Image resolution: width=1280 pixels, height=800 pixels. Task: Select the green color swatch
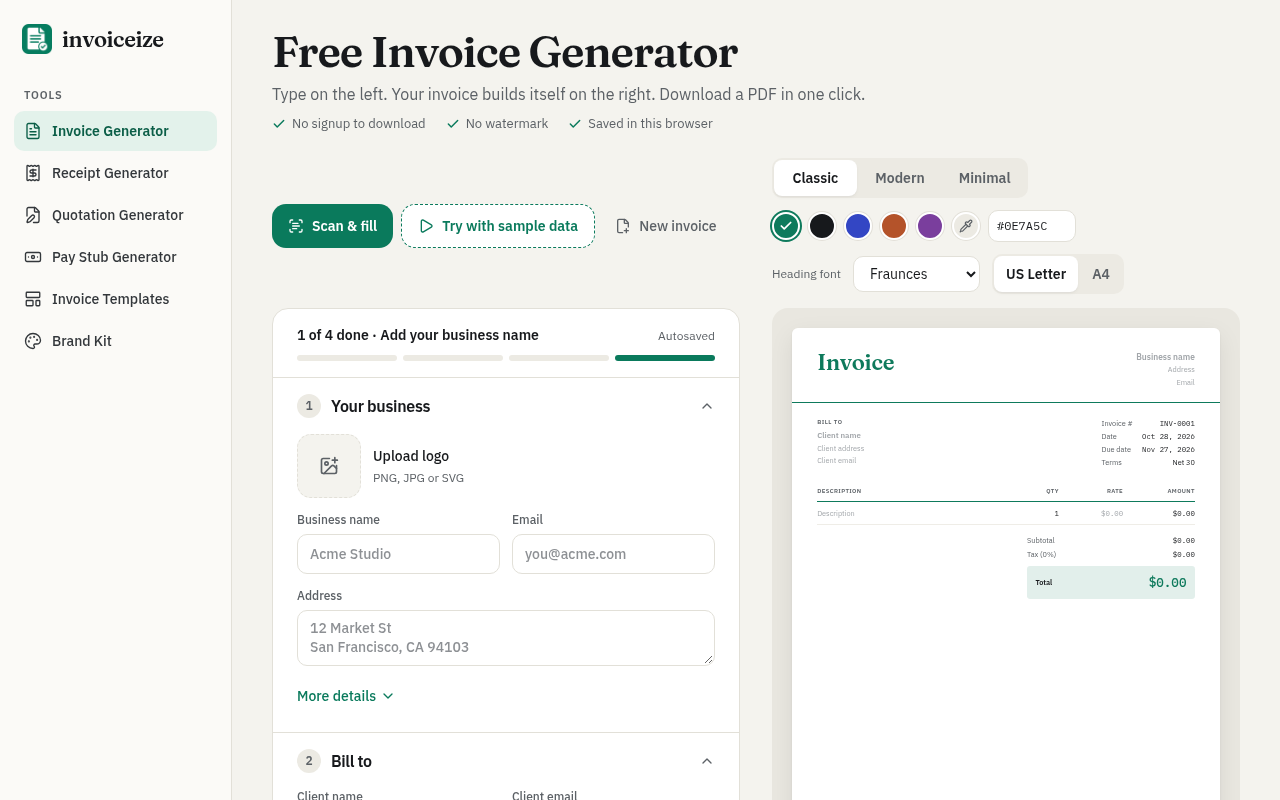(786, 226)
